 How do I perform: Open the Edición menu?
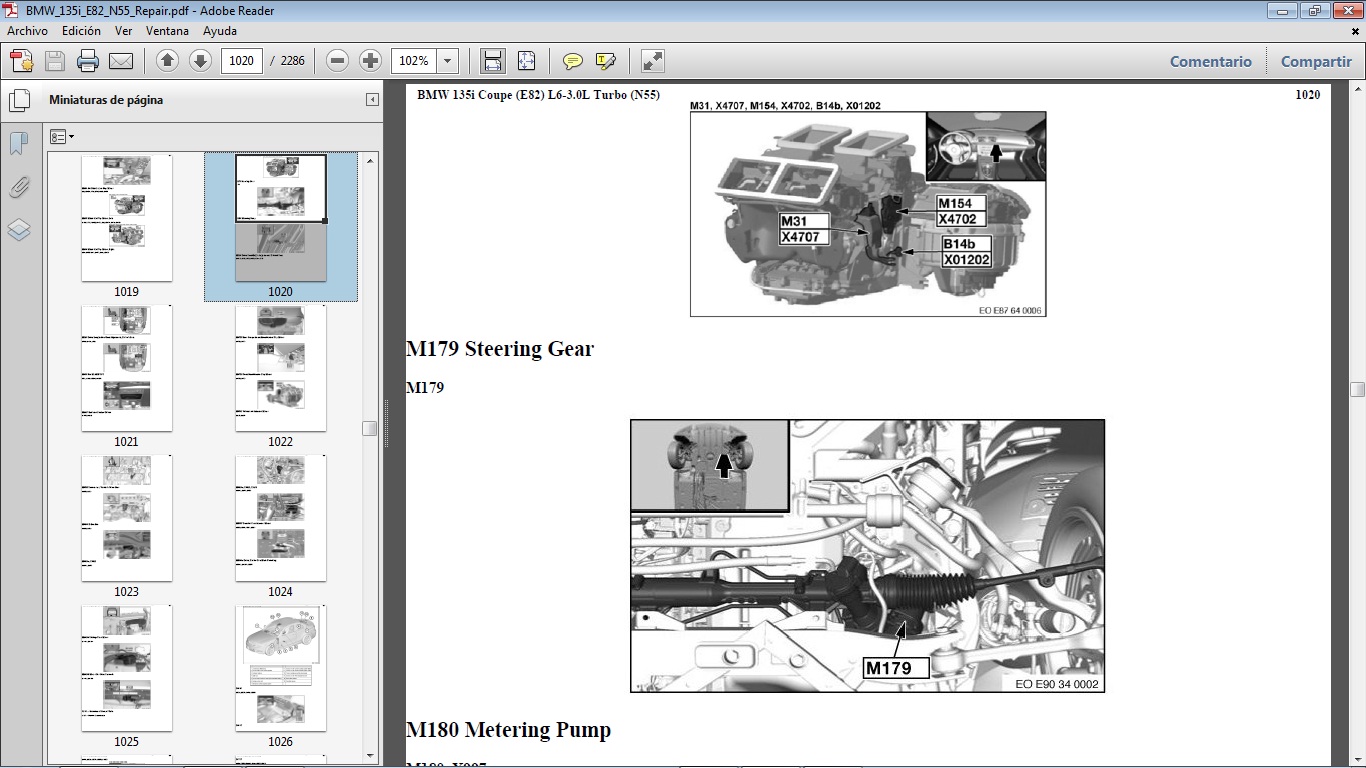pos(81,31)
